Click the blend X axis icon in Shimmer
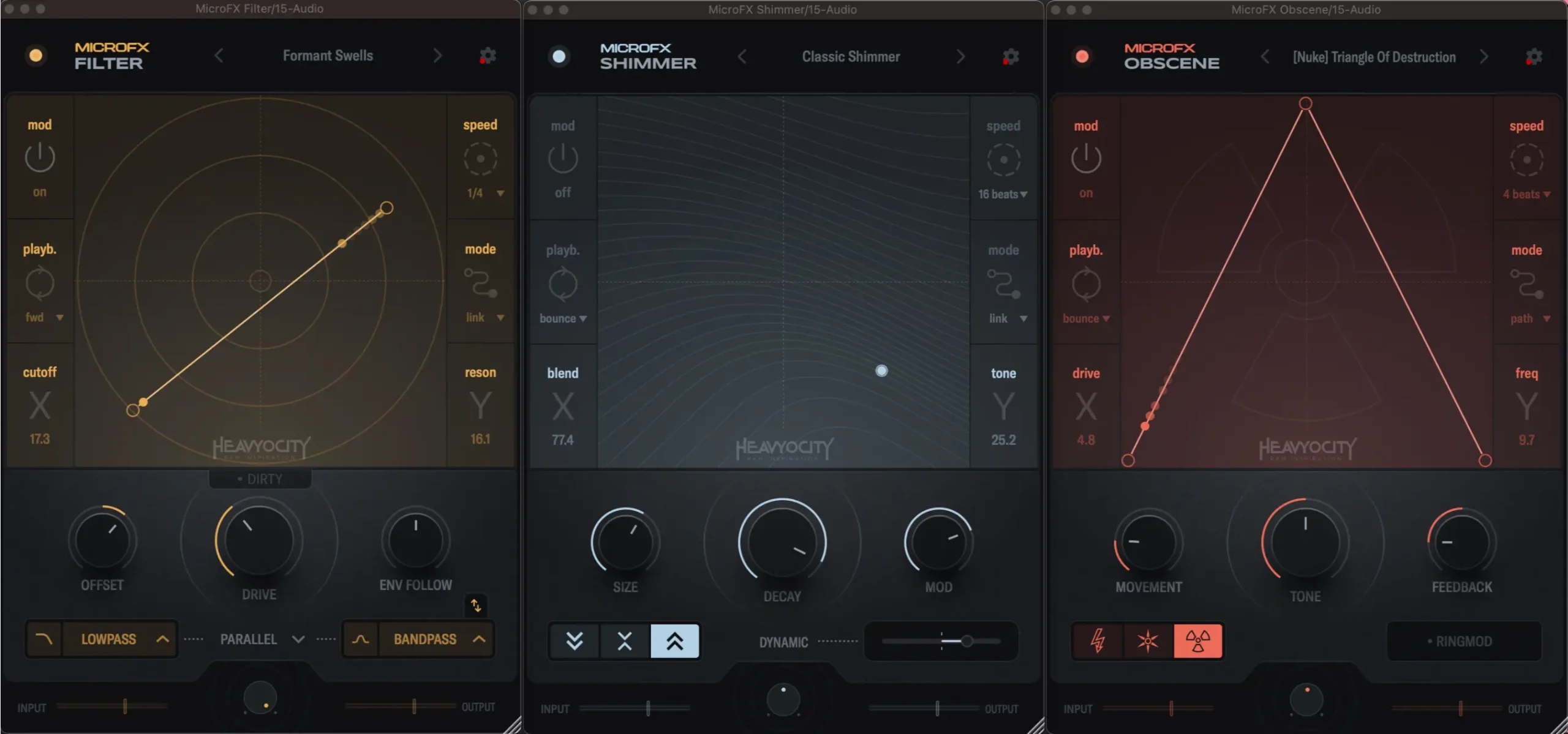This screenshot has height=734, width=1568. click(563, 406)
